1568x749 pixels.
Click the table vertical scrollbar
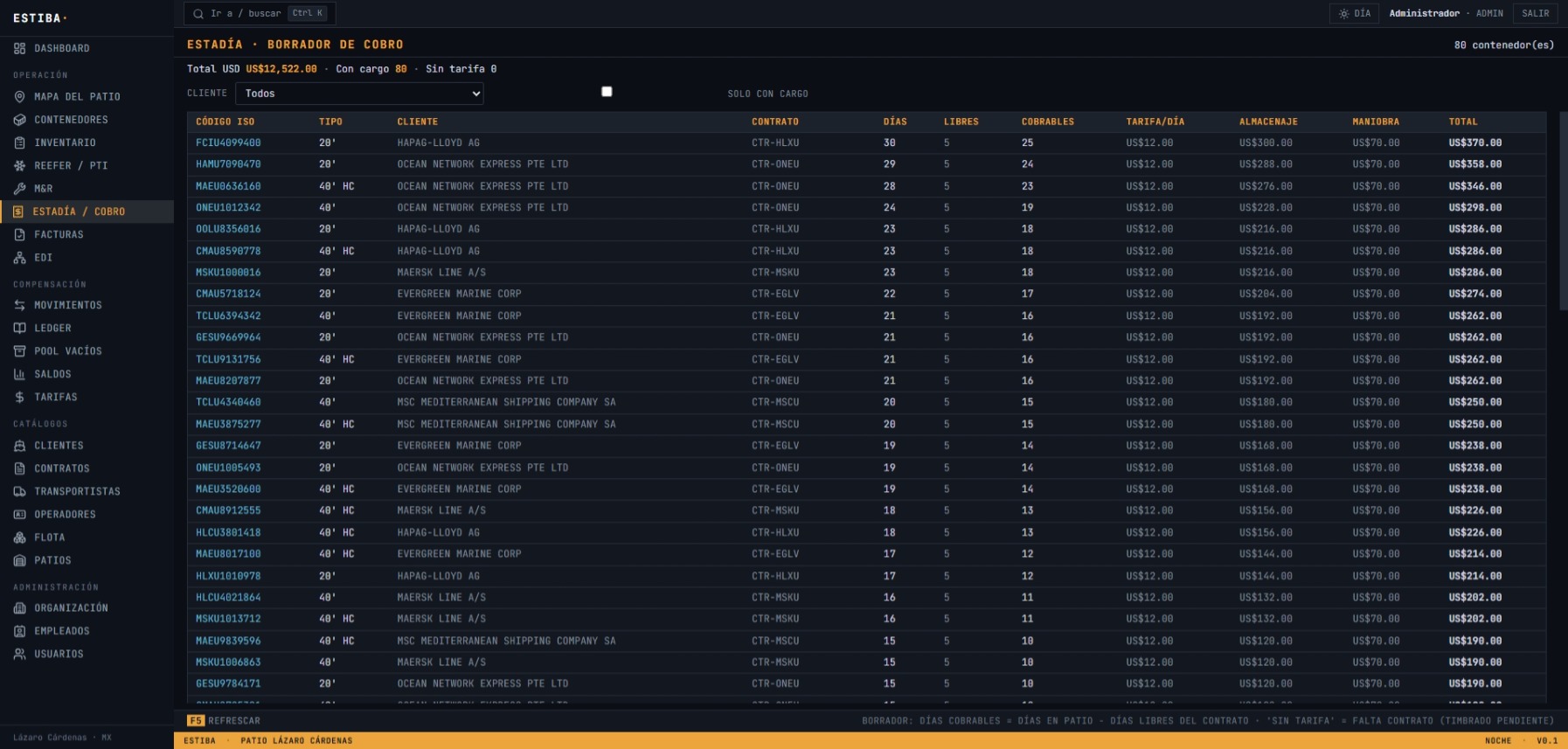click(x=1563, y=210)
